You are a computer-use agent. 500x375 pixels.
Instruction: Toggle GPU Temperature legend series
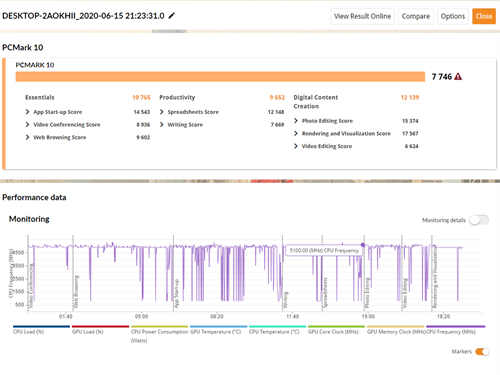click(x=218, y=330)
